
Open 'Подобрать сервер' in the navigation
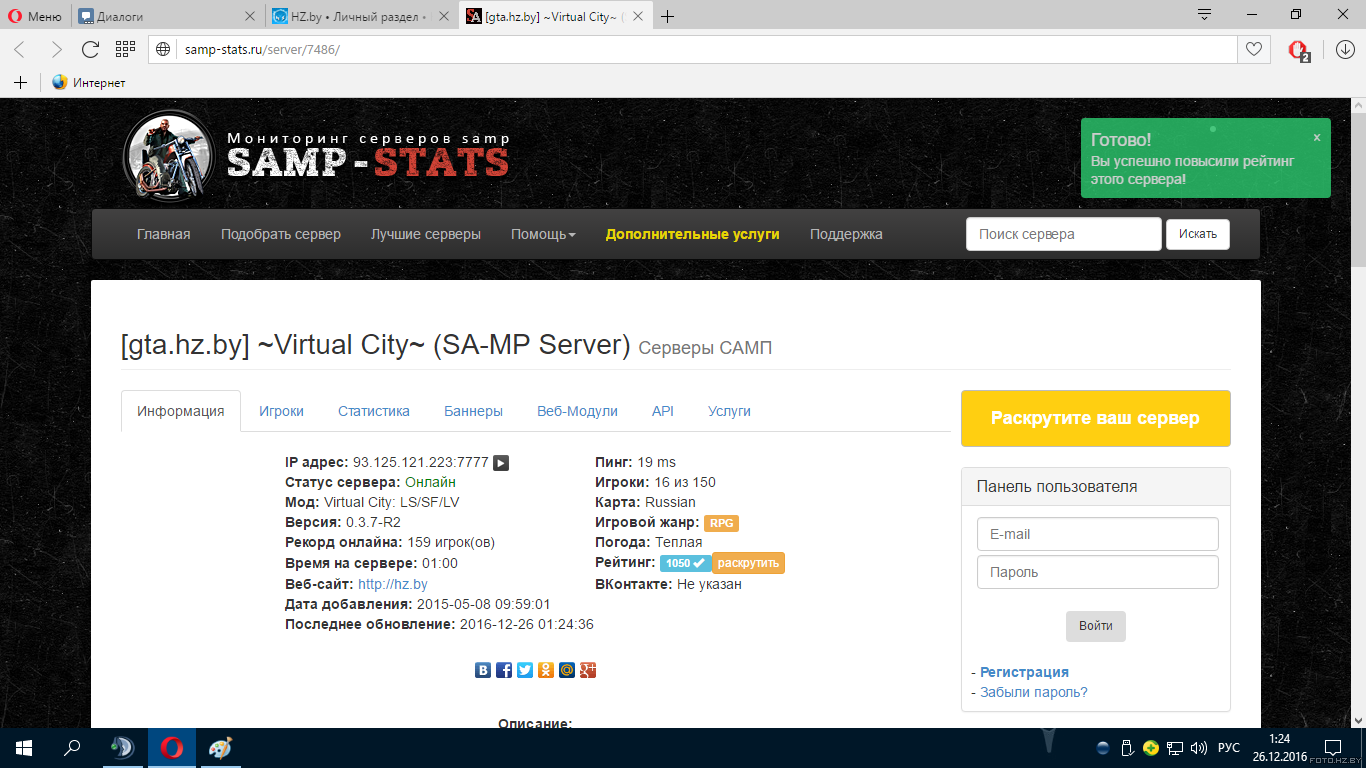281,234
